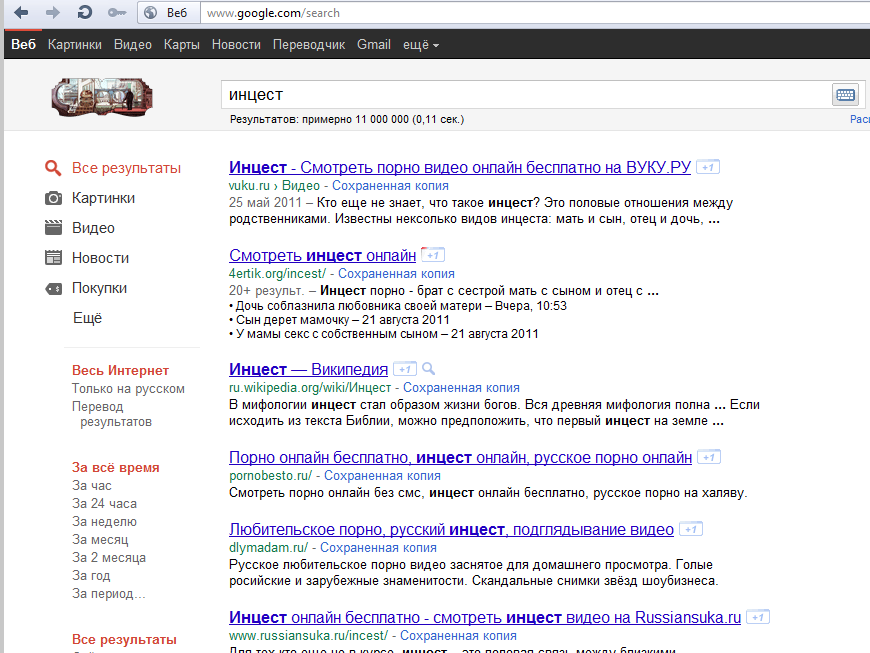Open Сохраненная копия for dlymadam.ru result
The image size is (870, 653).
[378, 548]
